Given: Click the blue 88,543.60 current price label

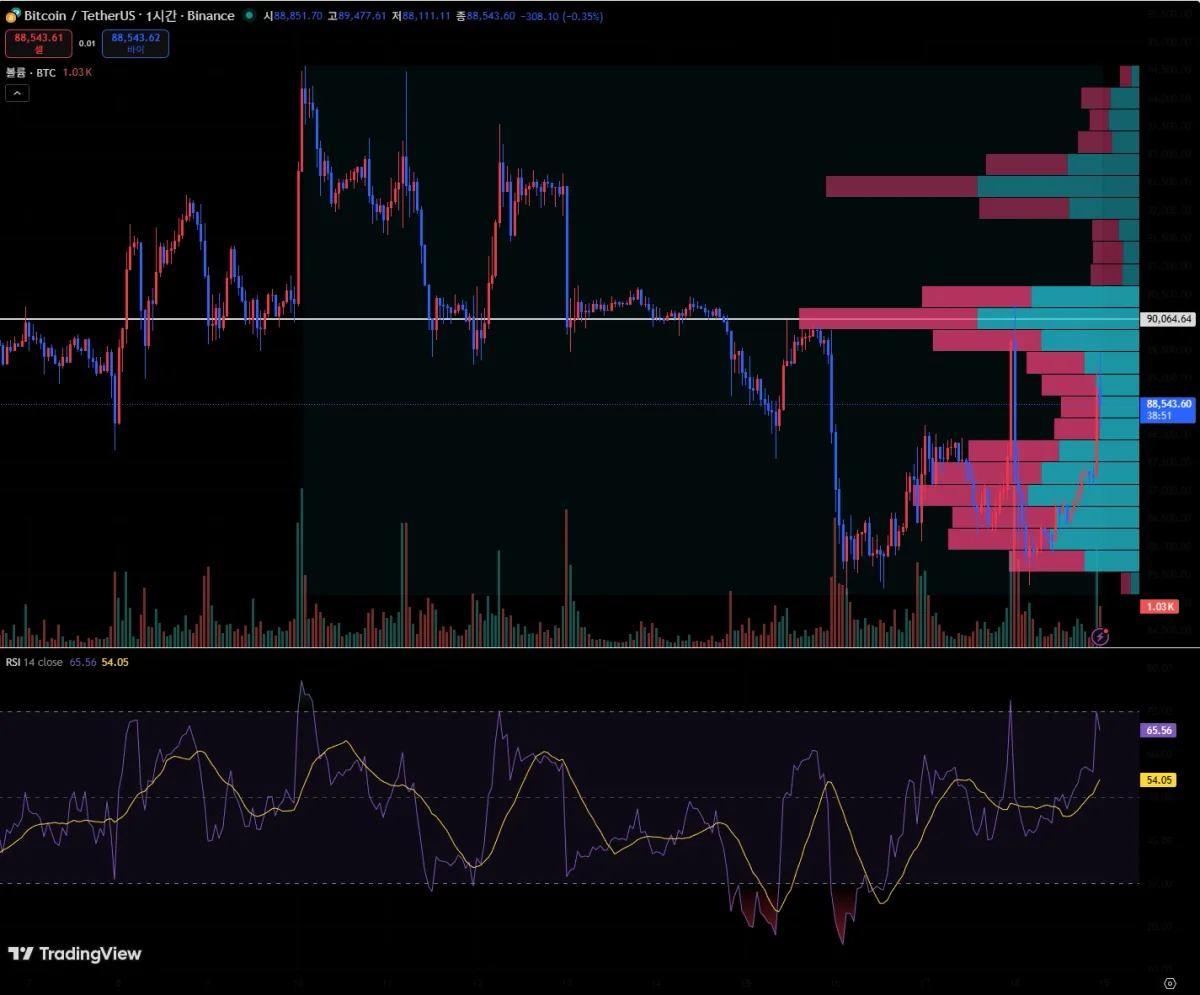Looking at the screenshot, I should pyautogui.click(x=1168, y=409).
